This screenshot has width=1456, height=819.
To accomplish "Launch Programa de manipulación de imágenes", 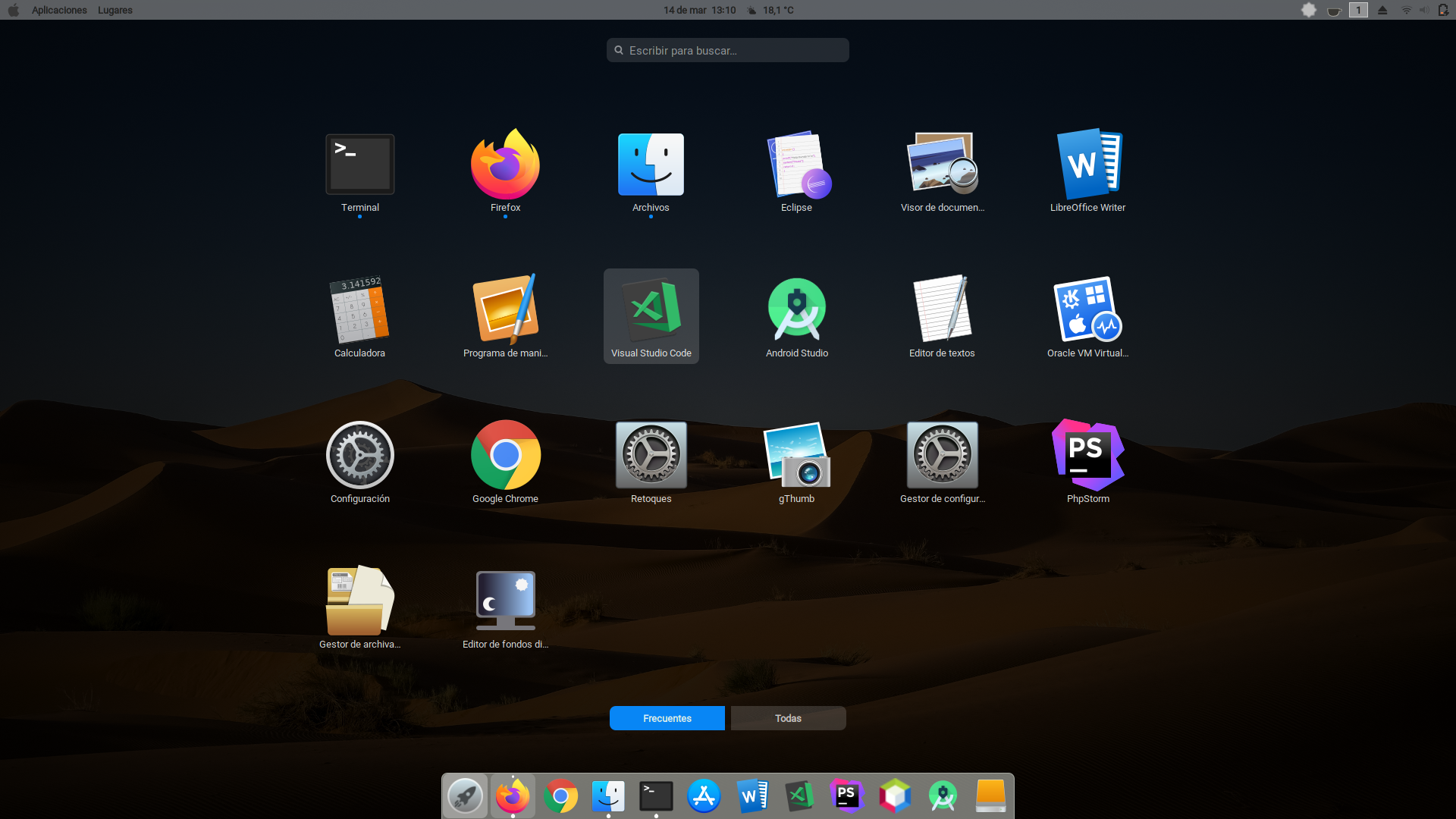I will (x=505, y=317).
